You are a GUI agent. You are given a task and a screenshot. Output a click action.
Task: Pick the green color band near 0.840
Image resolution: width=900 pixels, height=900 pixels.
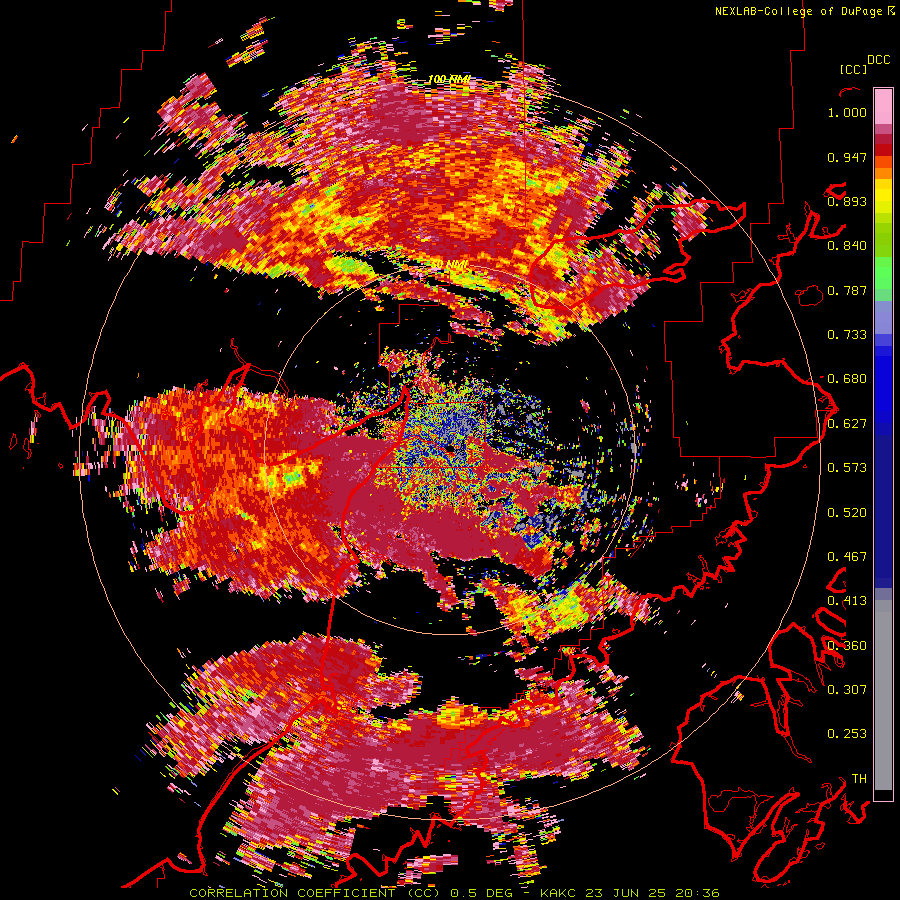coord(883,240)
